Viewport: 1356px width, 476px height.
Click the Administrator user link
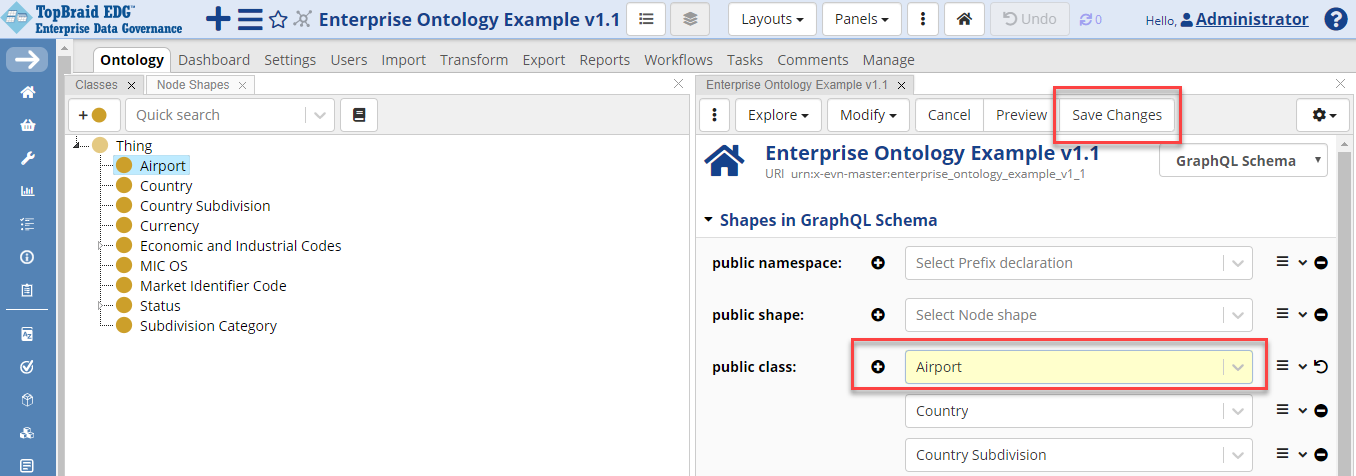[x=1251, y=19]
